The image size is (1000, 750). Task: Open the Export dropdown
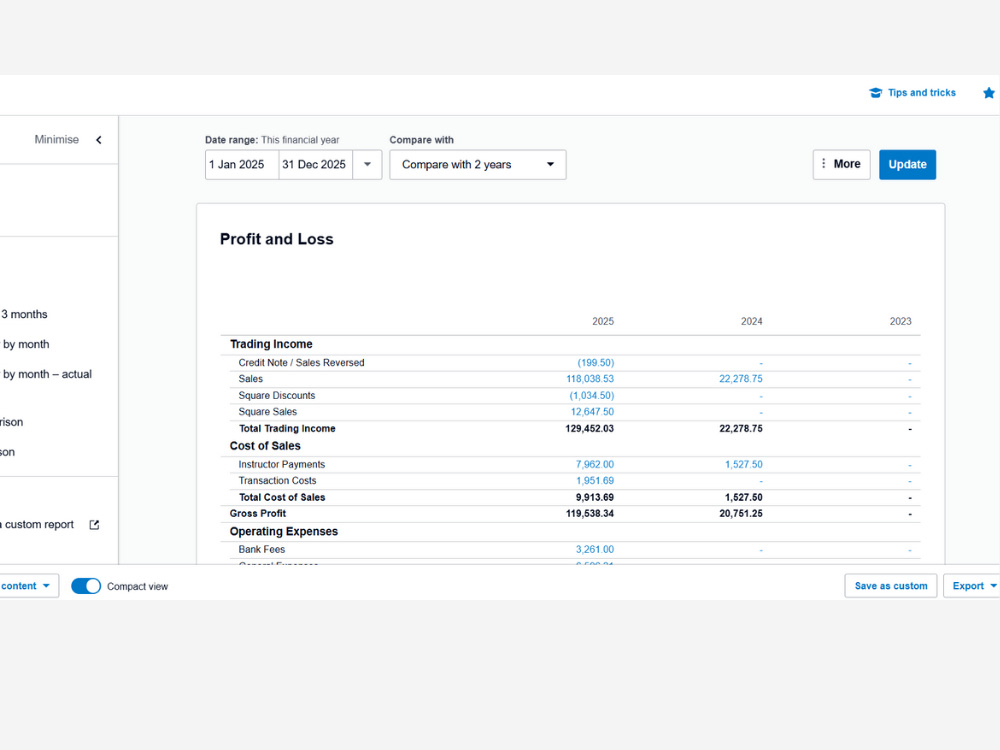point(972,585)
